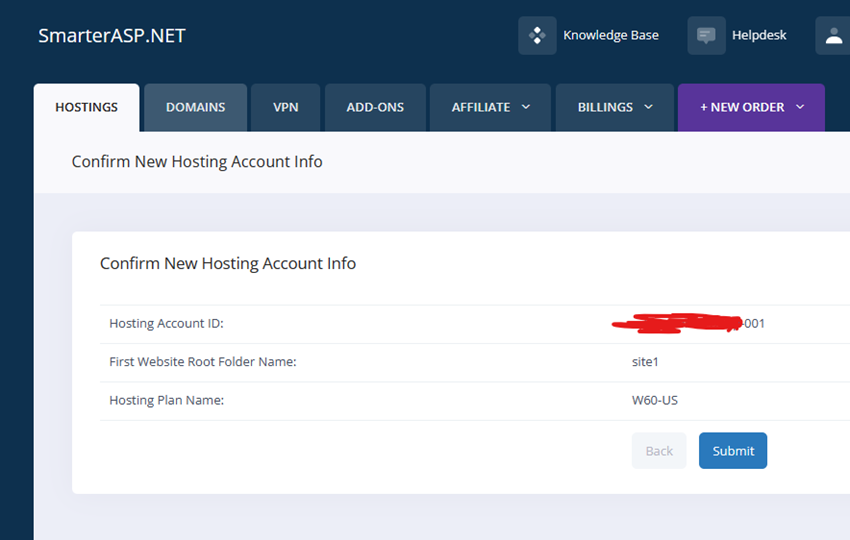Viewport: 850px width, 540px height.
Task: Submit the new hosting account
Action: point(733,451)
